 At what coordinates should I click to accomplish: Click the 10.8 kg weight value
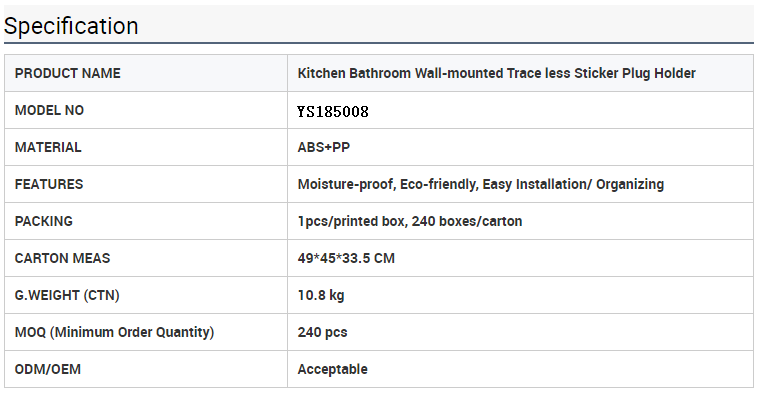[321, 295]
